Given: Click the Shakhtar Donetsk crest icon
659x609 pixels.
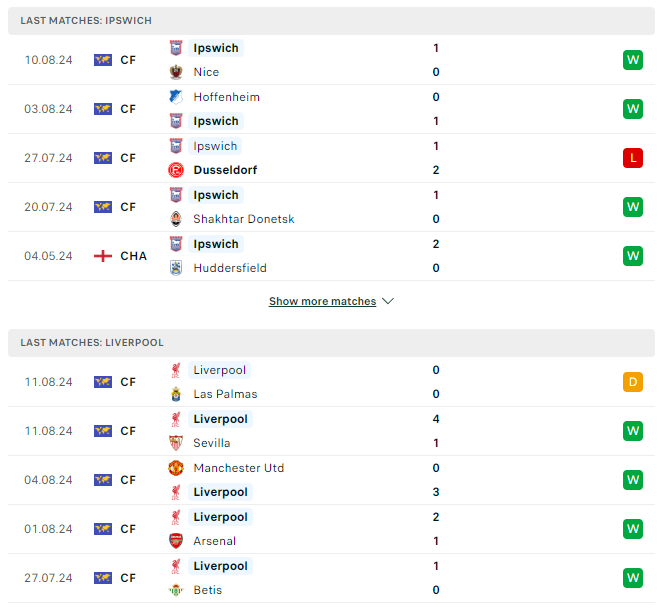Looking at the screenshot, I should 177,219.
